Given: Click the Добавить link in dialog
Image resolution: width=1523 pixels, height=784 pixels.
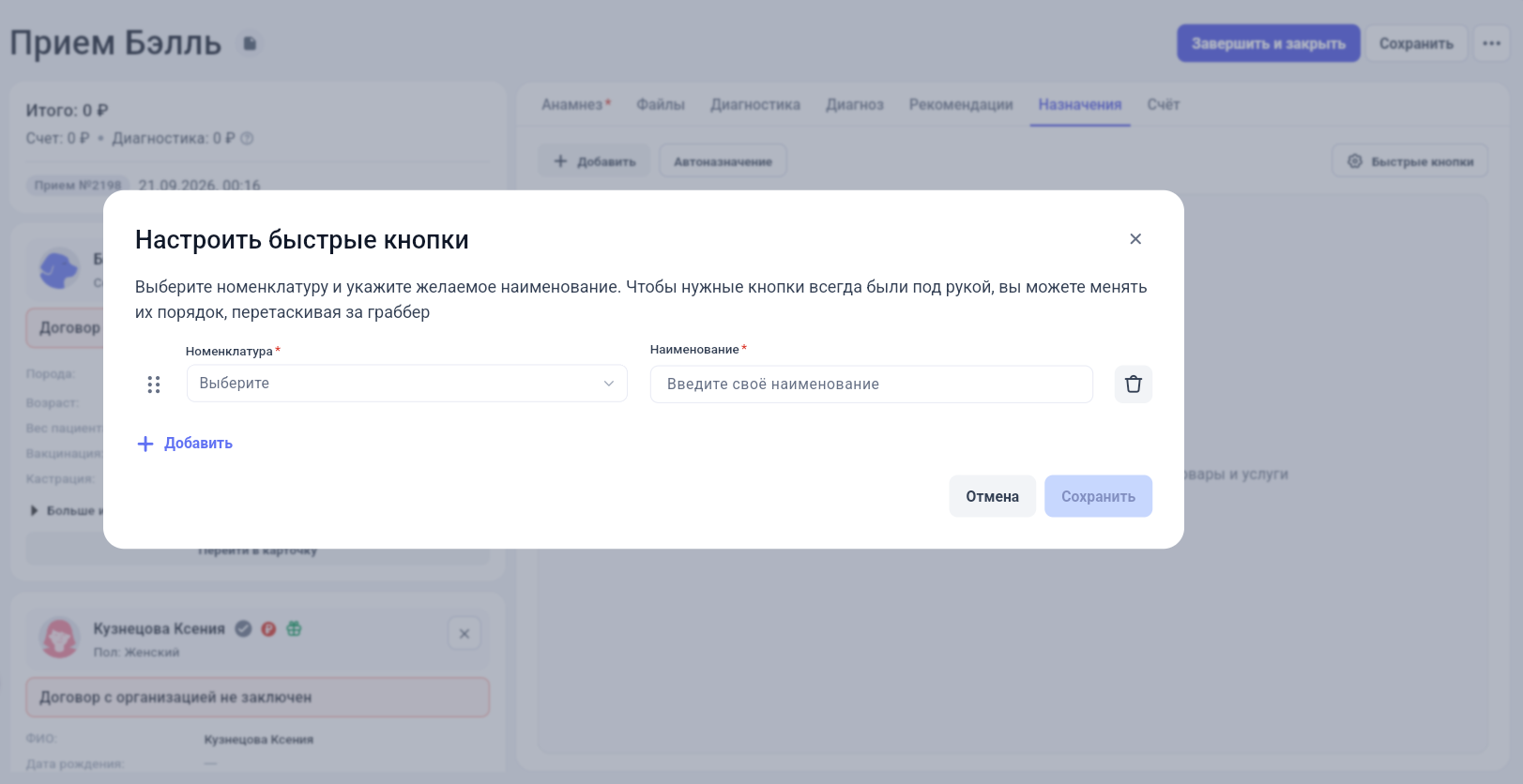Looking at the screenshot, I should coord(198,444).
